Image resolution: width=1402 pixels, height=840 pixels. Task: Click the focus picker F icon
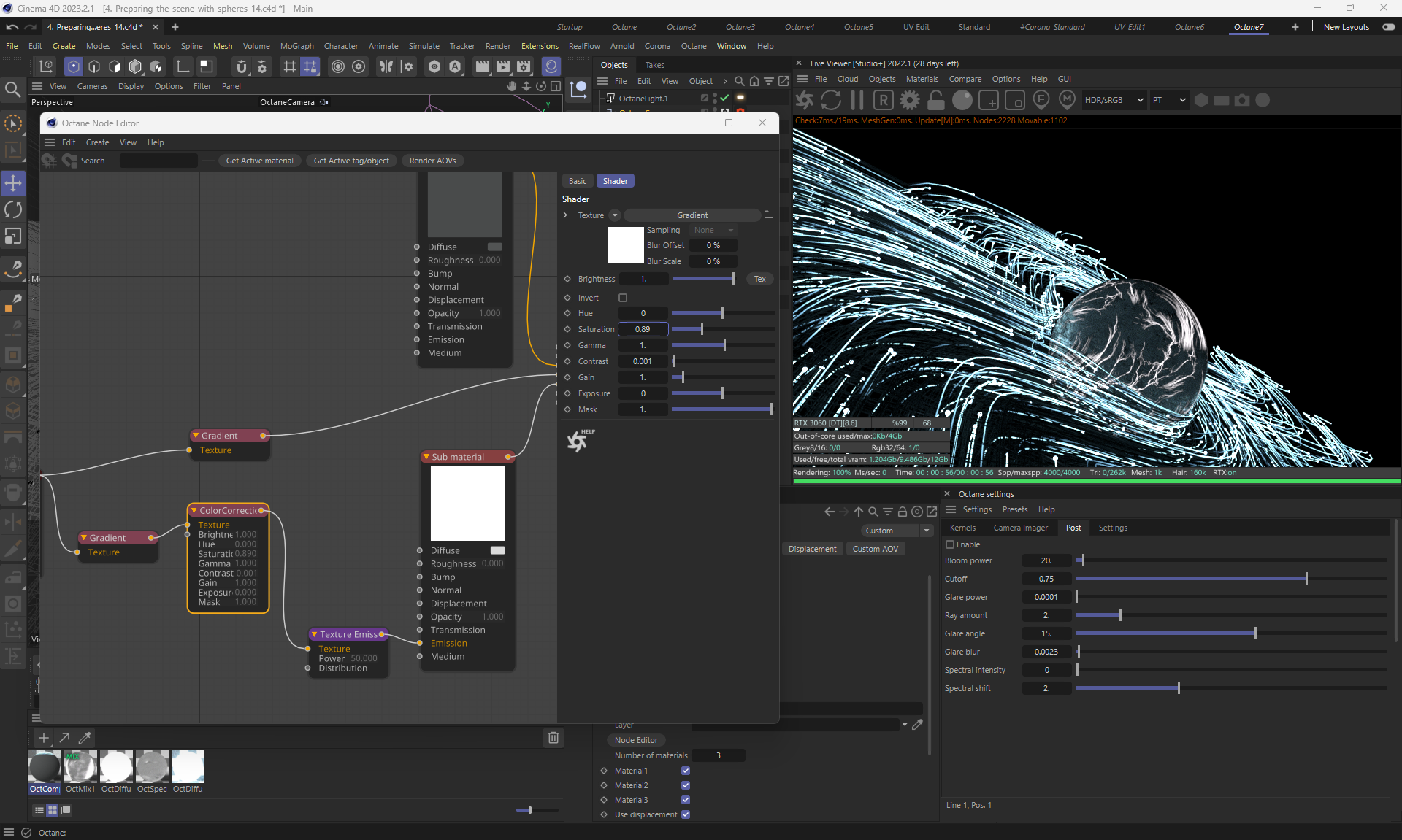click(x=1041, y=100)
